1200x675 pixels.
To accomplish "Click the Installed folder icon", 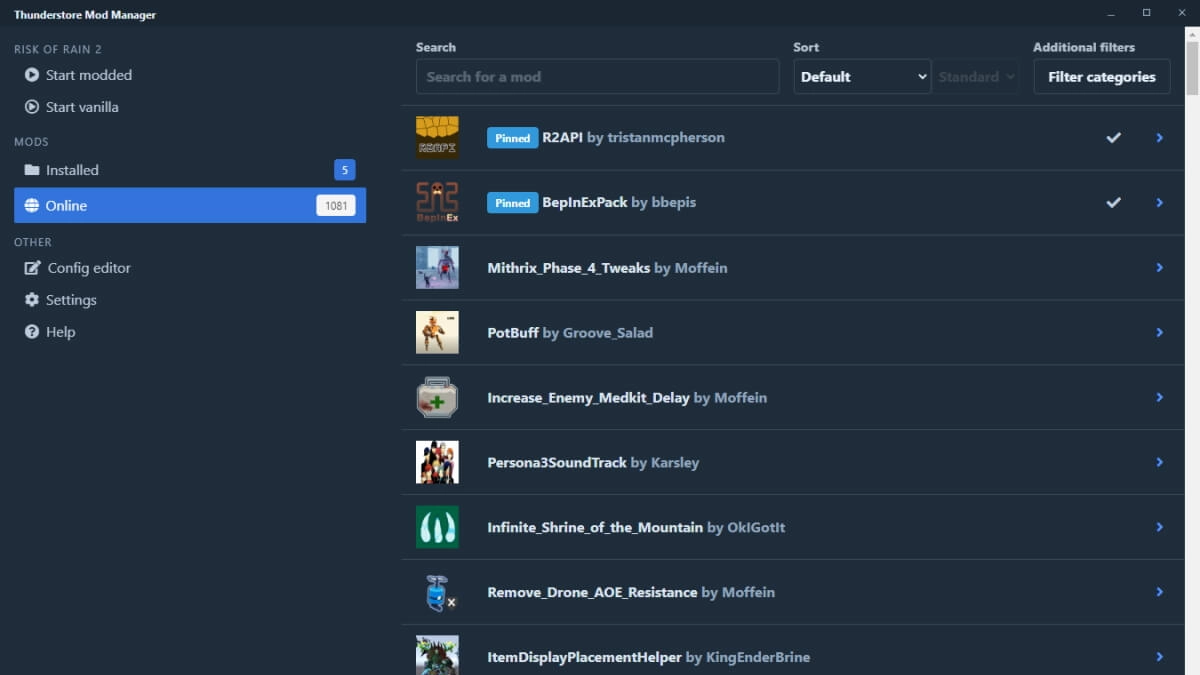I will (32, 170).
